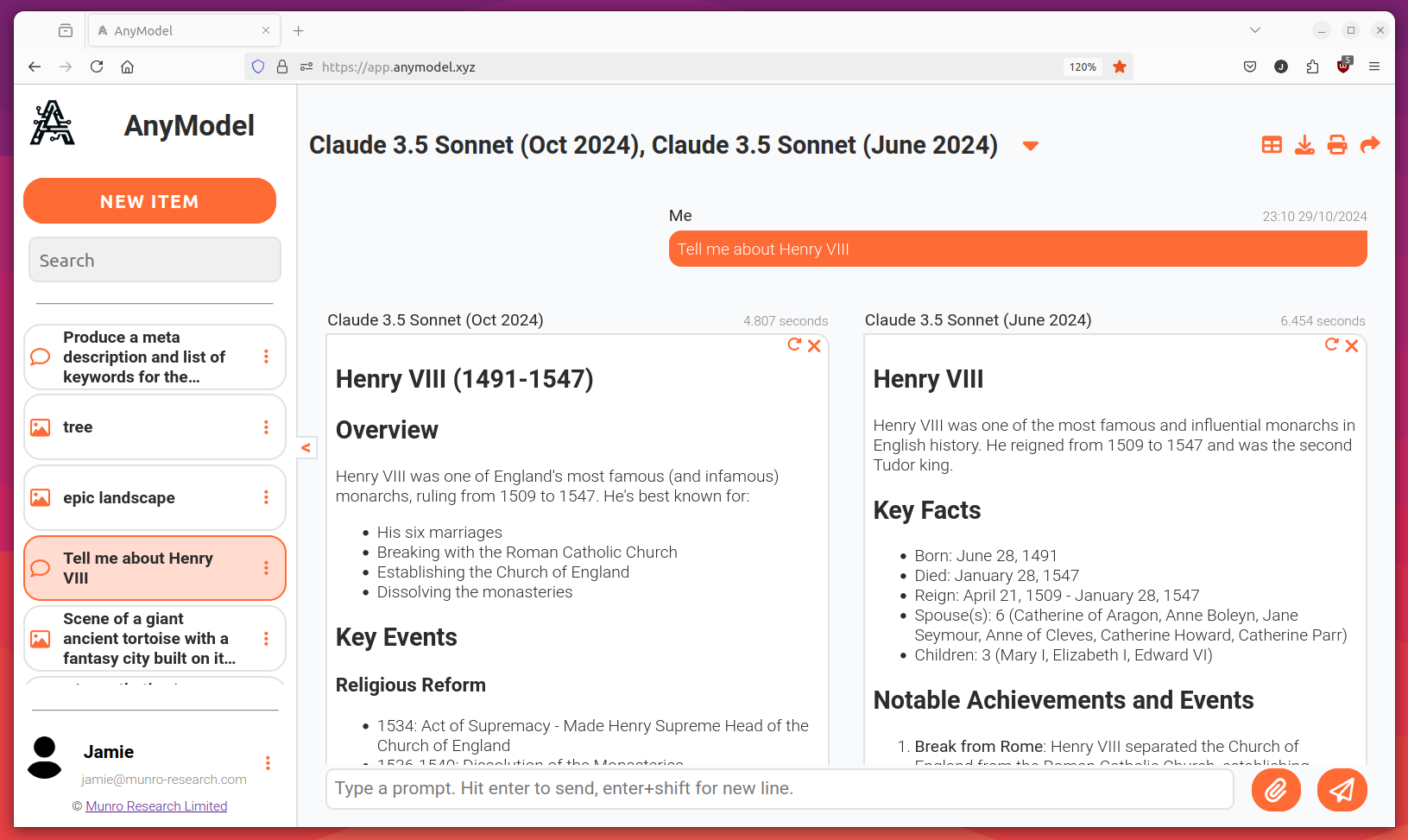Viewport: 1408px width, 840px height.
Task: Click the 'Tell me about Henry VIII' message bubble
Action: click(1018, 249)
